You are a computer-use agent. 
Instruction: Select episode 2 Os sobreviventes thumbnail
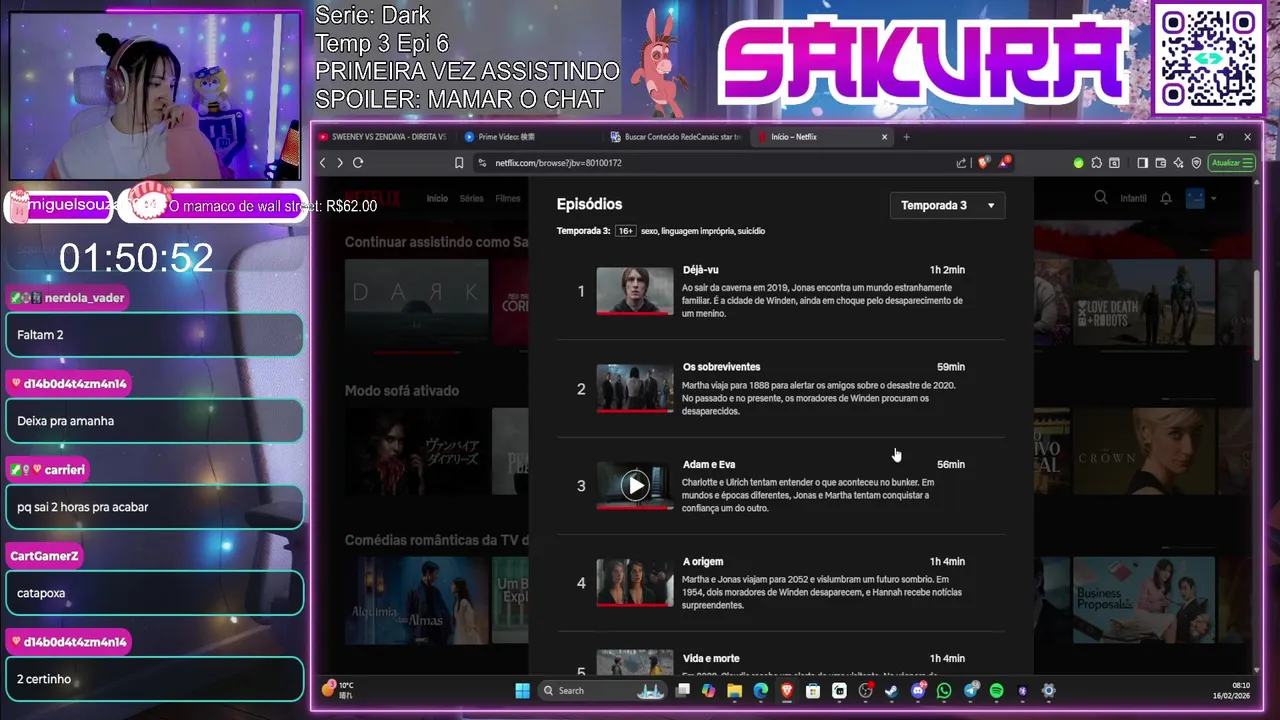(x=635, y=389)
